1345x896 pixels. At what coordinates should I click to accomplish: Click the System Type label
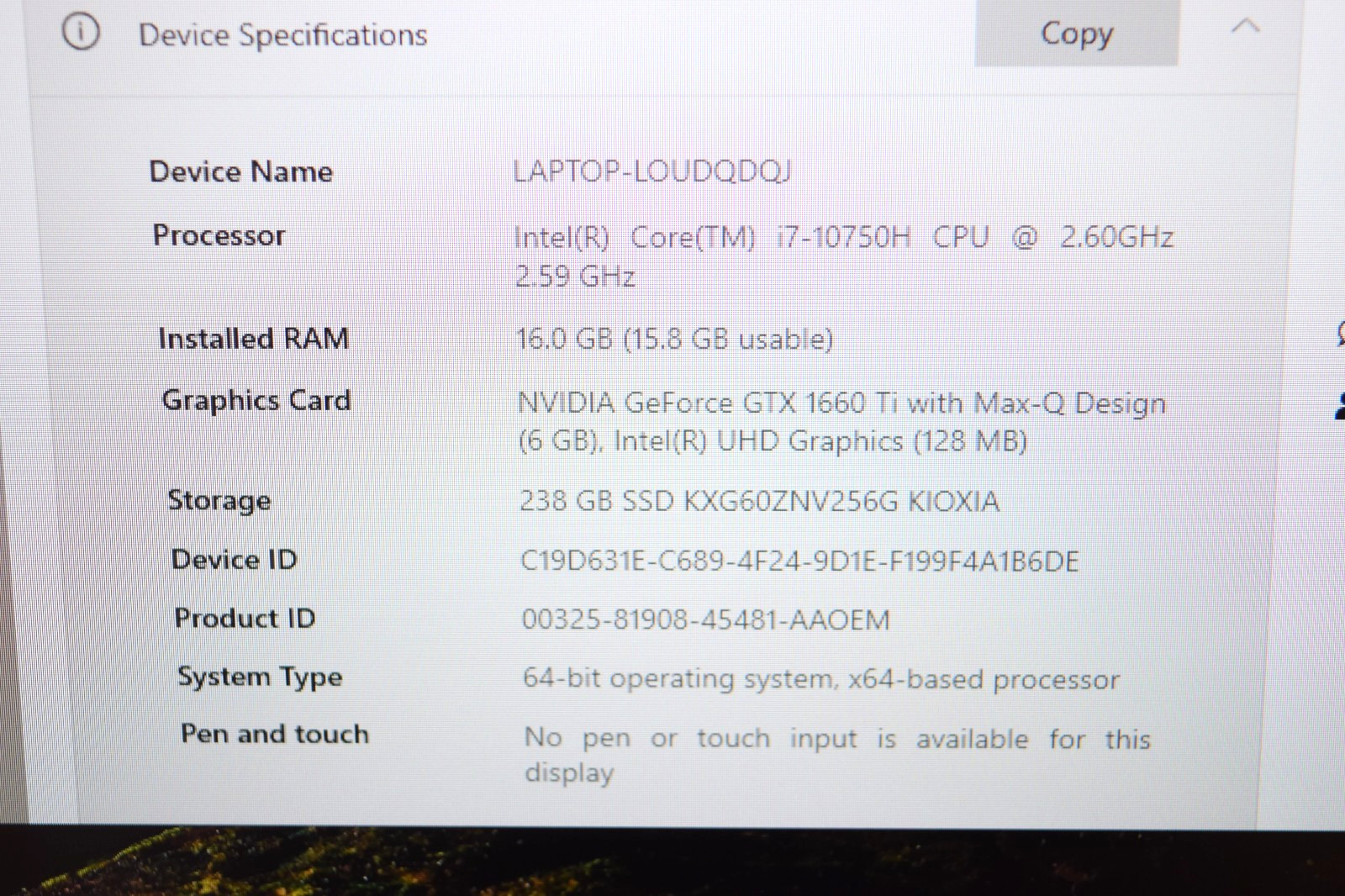pyautogui.click(x=260, y=677)
